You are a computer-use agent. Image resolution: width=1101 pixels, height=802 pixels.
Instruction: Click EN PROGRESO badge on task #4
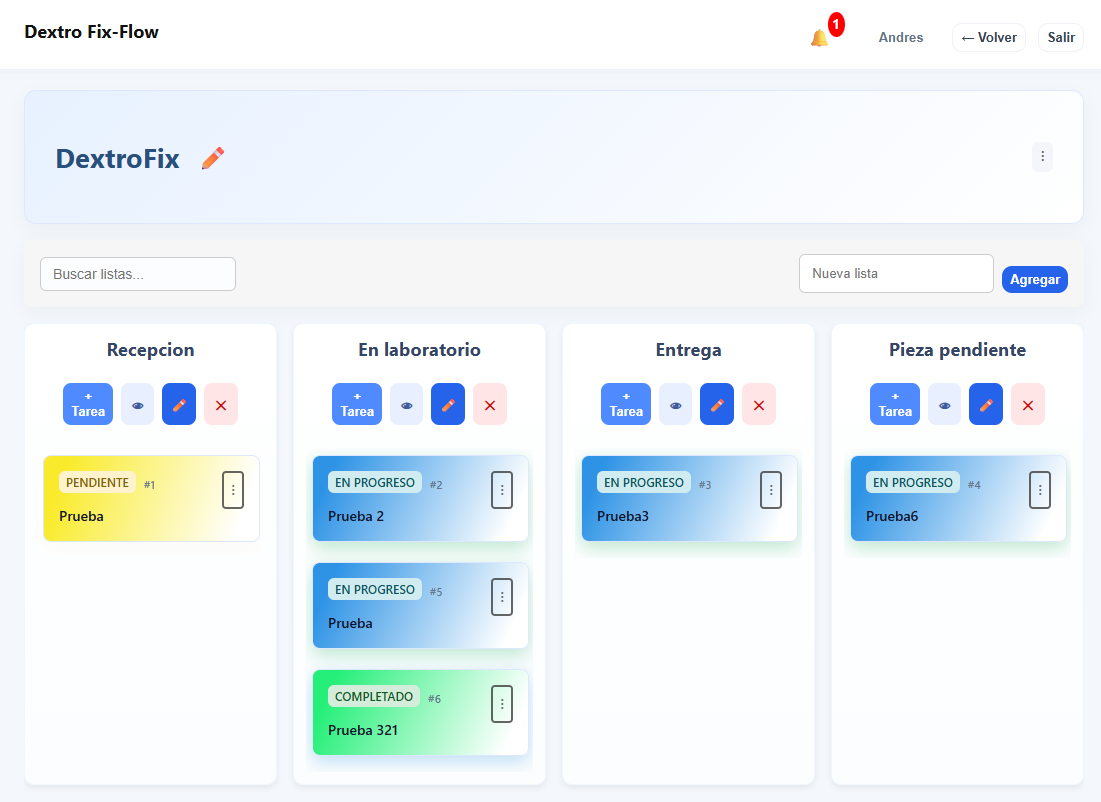(x=913, y=482)
